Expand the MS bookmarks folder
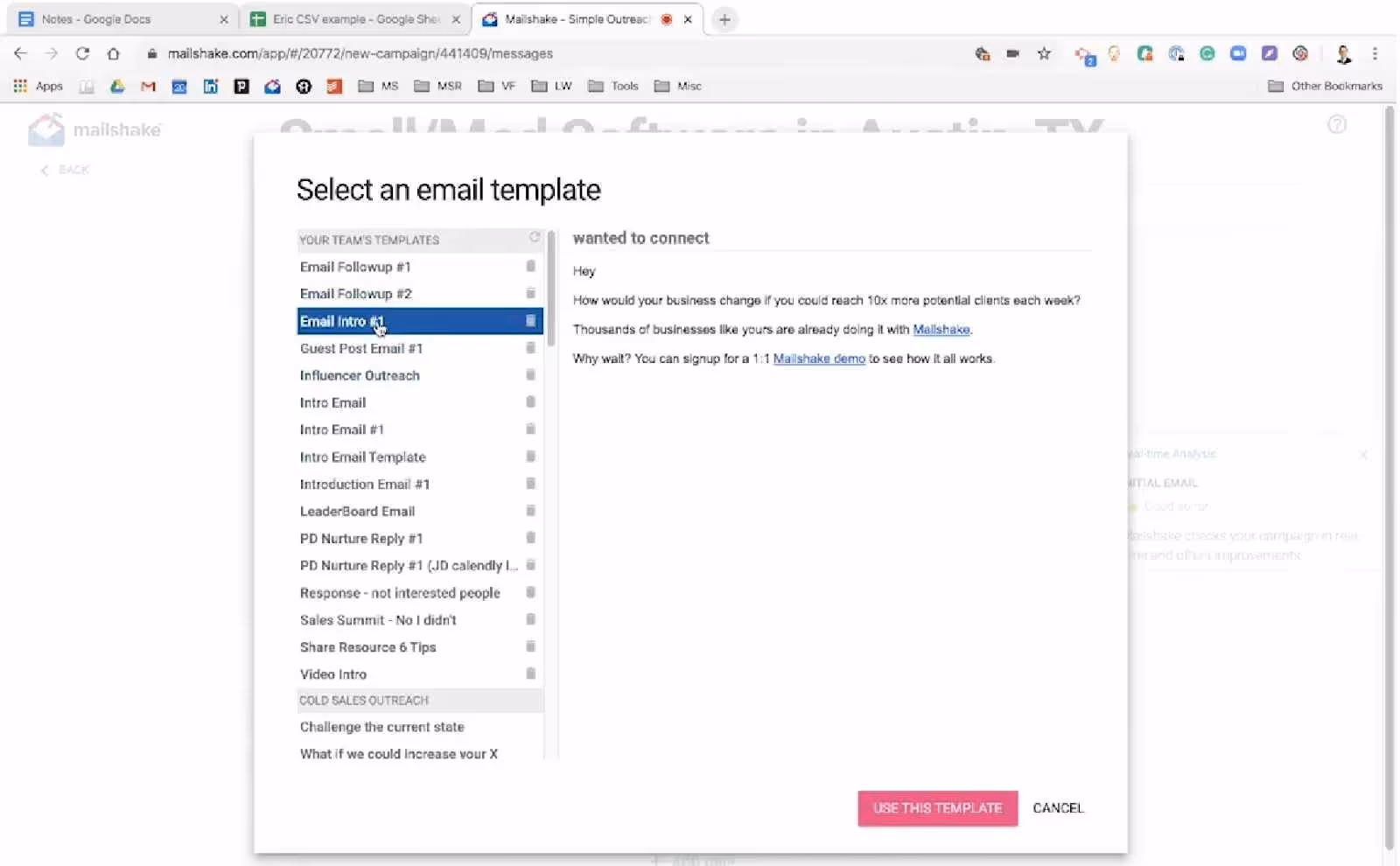The height and width of the screenshot is (866, 1400). point(377,86)
